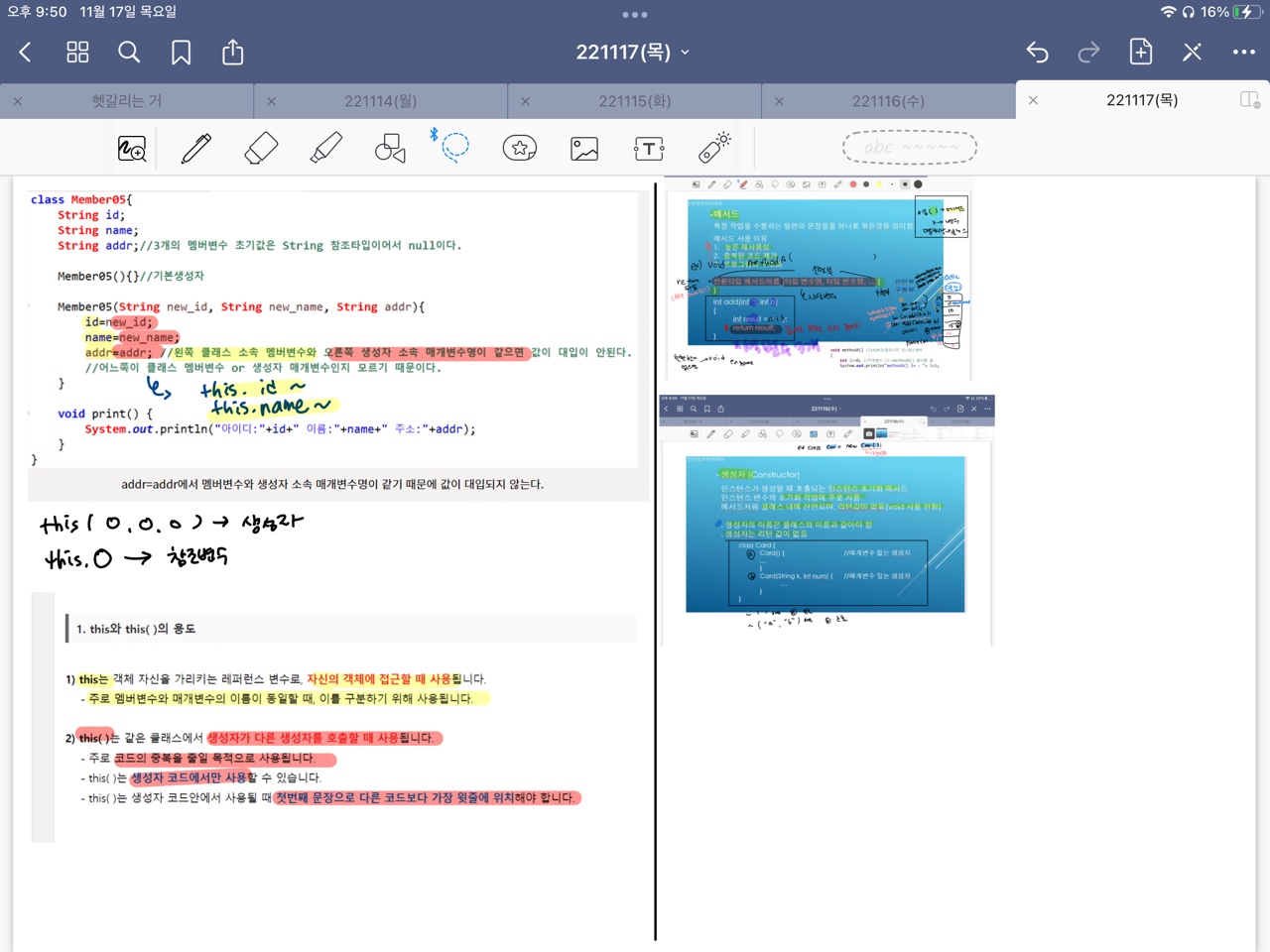Open the three-dot multitasking menu at top
This screenshot has height=952, width=1270.
pos(635,15)
